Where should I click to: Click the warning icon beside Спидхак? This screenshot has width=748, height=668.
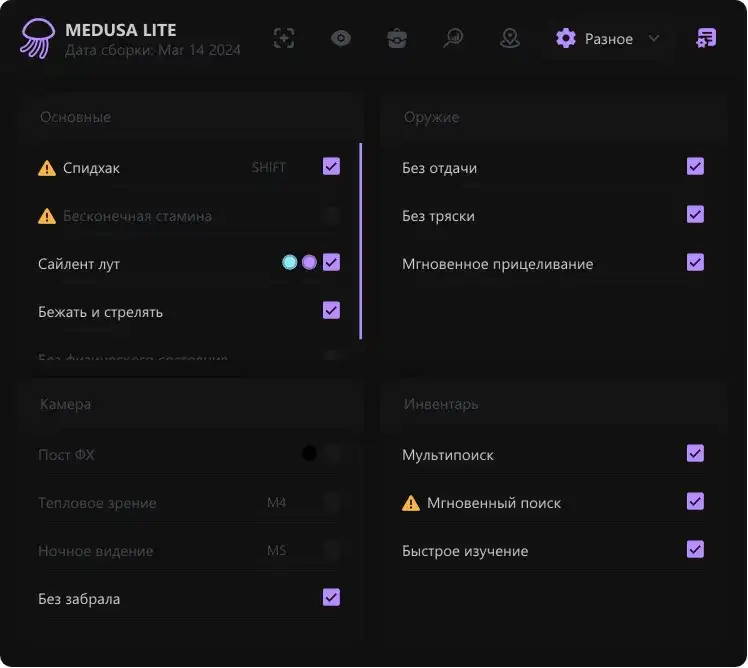point(47,168)
